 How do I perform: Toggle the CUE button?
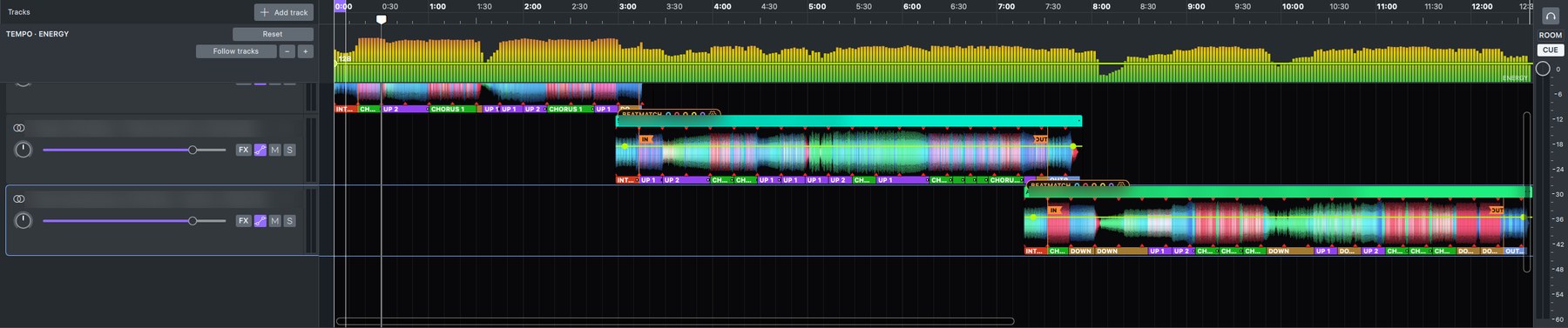(1551, 50)
